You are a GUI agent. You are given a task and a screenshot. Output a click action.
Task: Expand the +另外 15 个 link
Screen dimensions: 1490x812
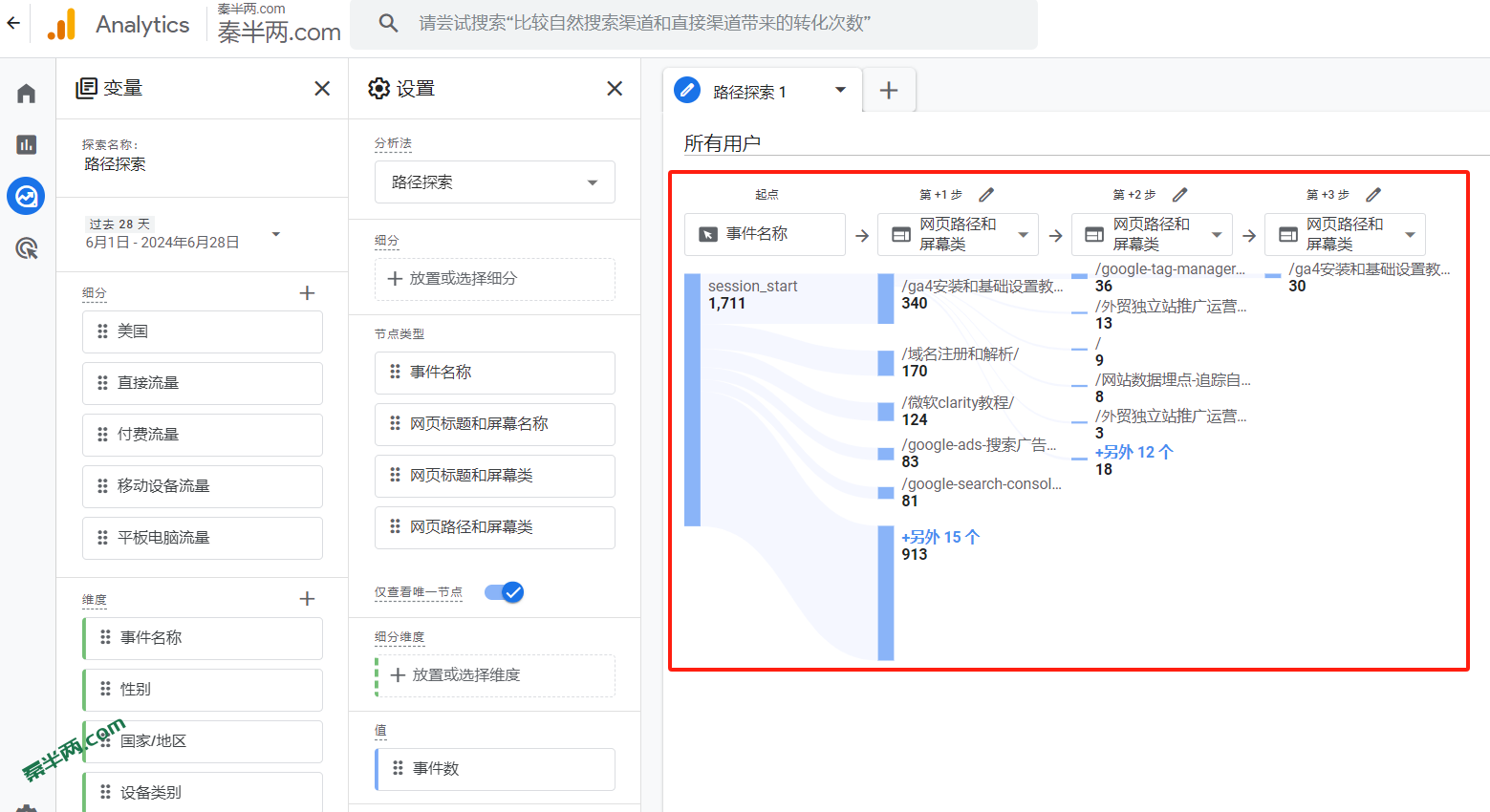click(939, 536)
